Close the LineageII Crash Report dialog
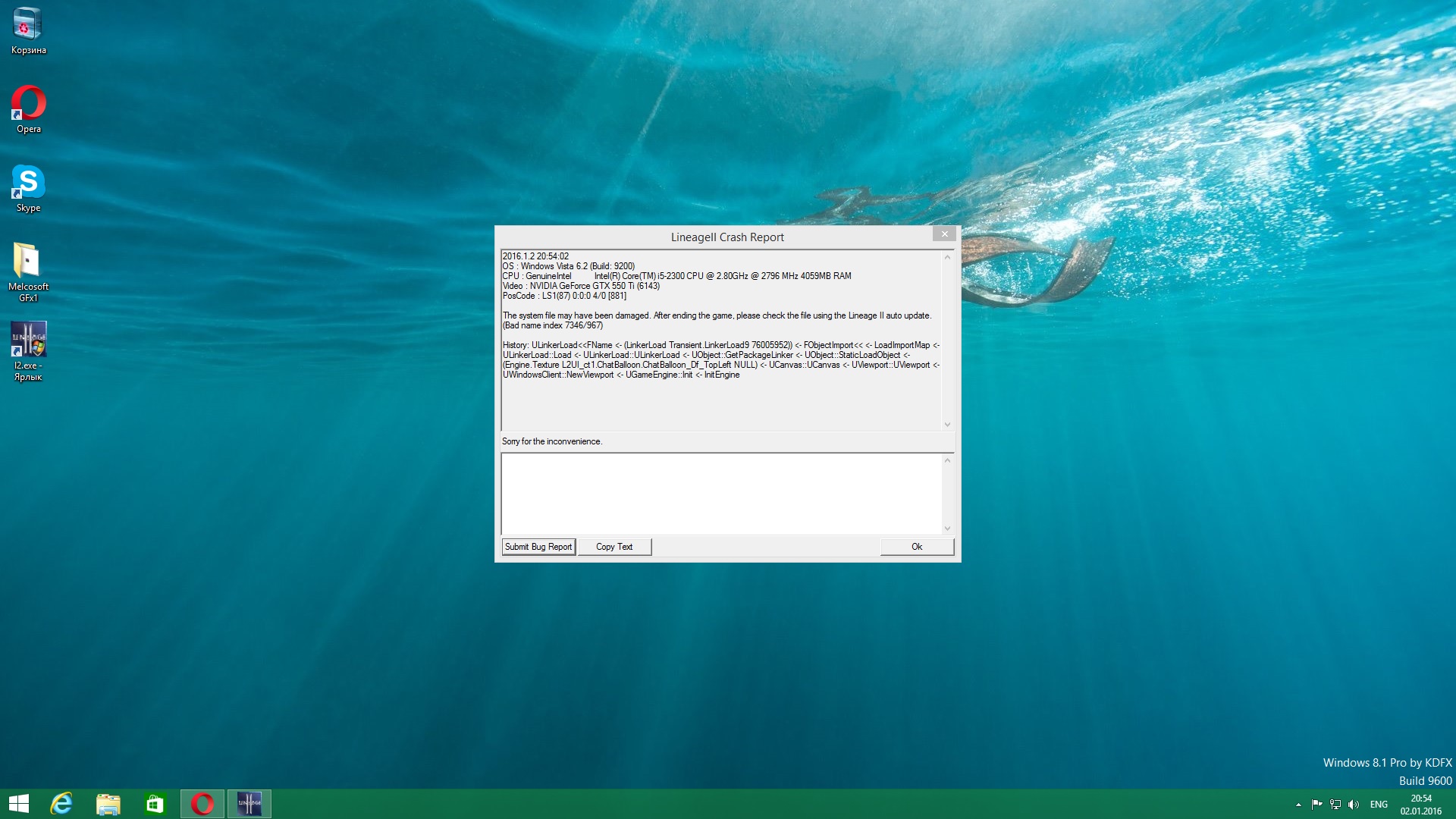The image size is (1456, 819). [944, 234]
